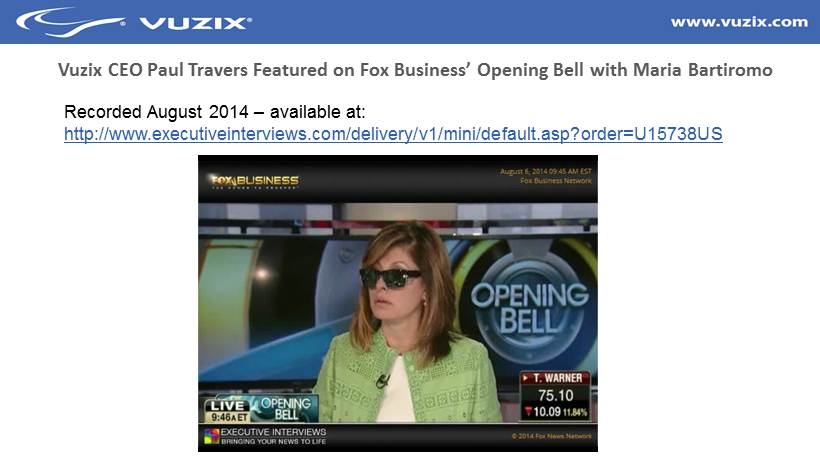The width and height of the screenshot is (820, 461).
Task: Click the VUZIX wordmark in header
Action: point(196,23)
